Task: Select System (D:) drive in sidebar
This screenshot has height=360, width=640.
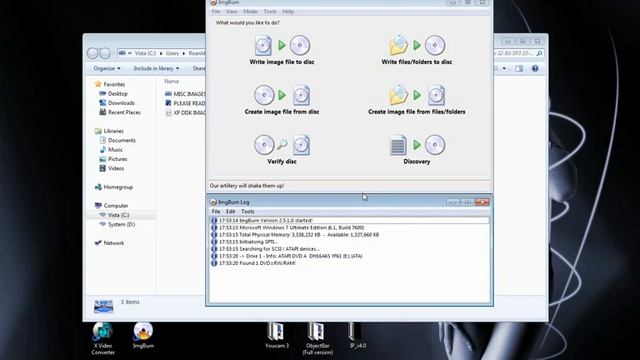Action: [117, 224]
